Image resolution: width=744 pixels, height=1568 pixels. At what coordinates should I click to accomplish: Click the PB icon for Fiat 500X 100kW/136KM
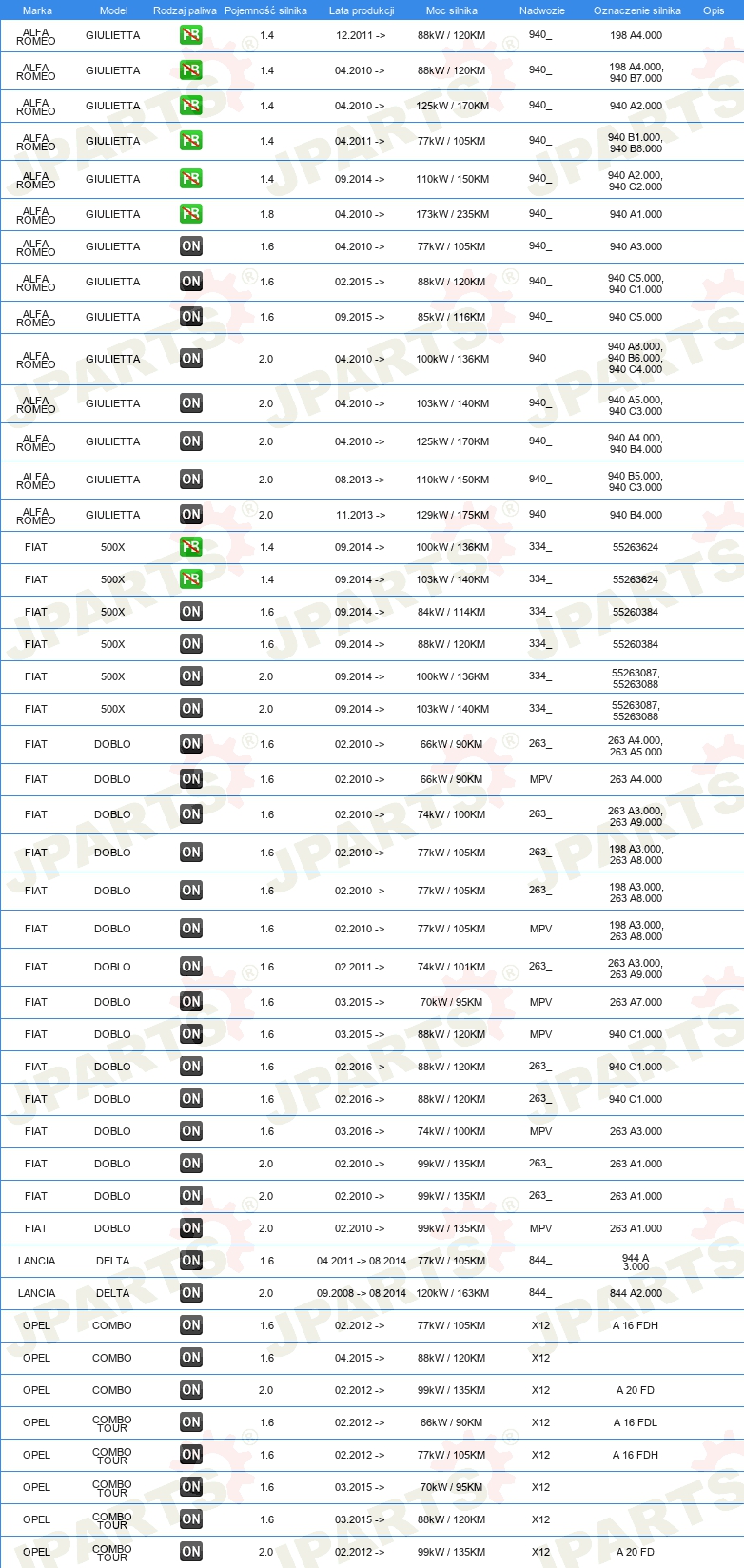[191, 547]
